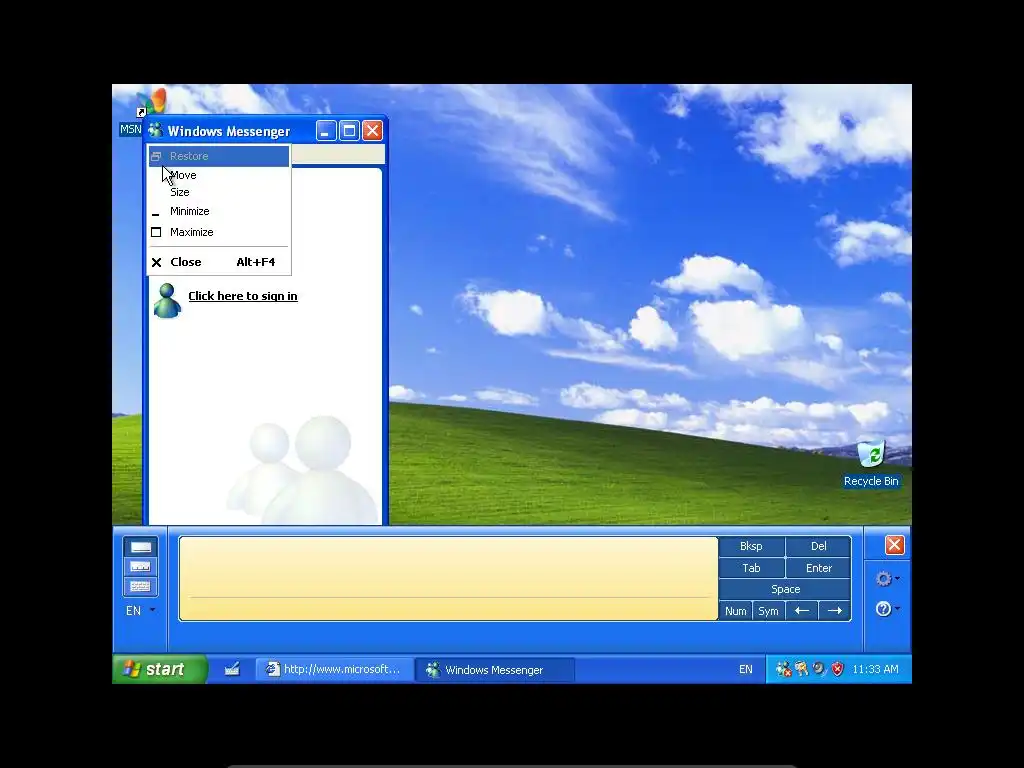Screen dimensions: 1024x768
Task: Click inside the yellow handwriting area
Action: tap(448, 579)
